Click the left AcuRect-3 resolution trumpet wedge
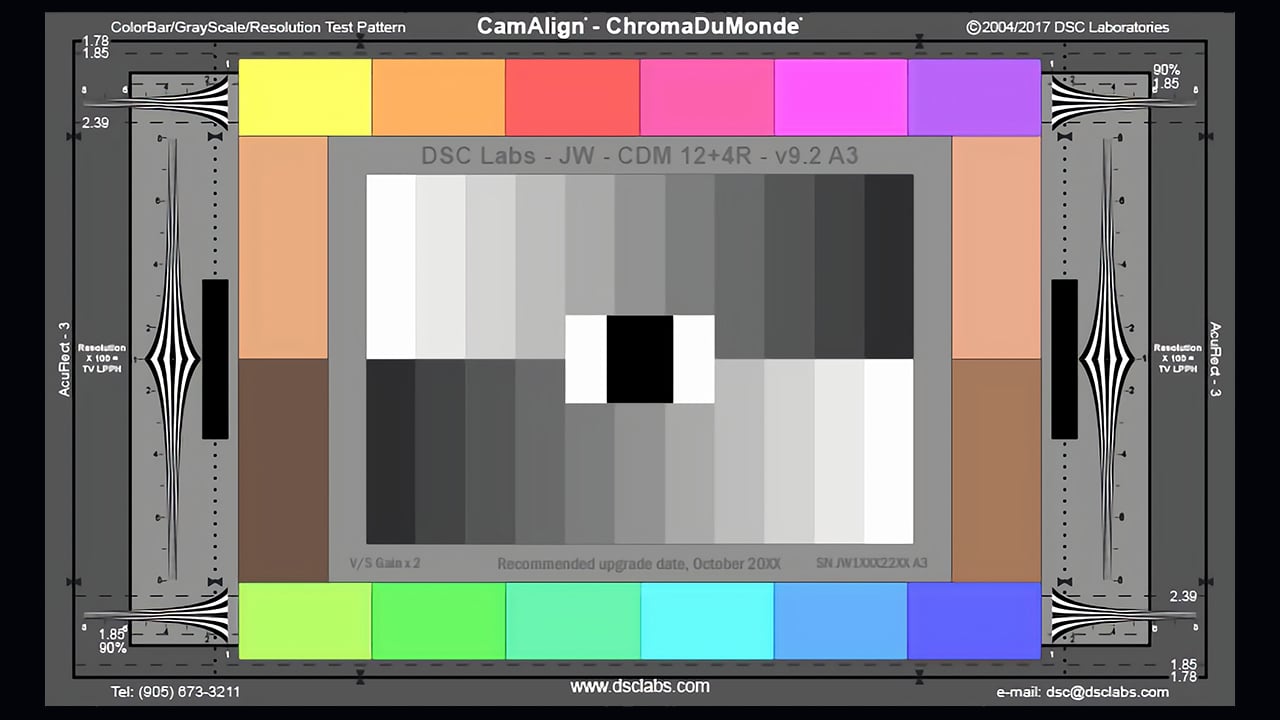The height and width of the screenshot is (720, 1280). point(170,360)
